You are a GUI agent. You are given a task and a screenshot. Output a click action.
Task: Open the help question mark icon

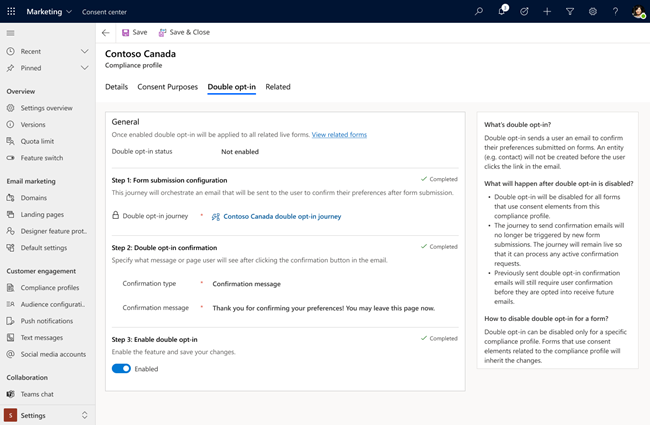616,12
